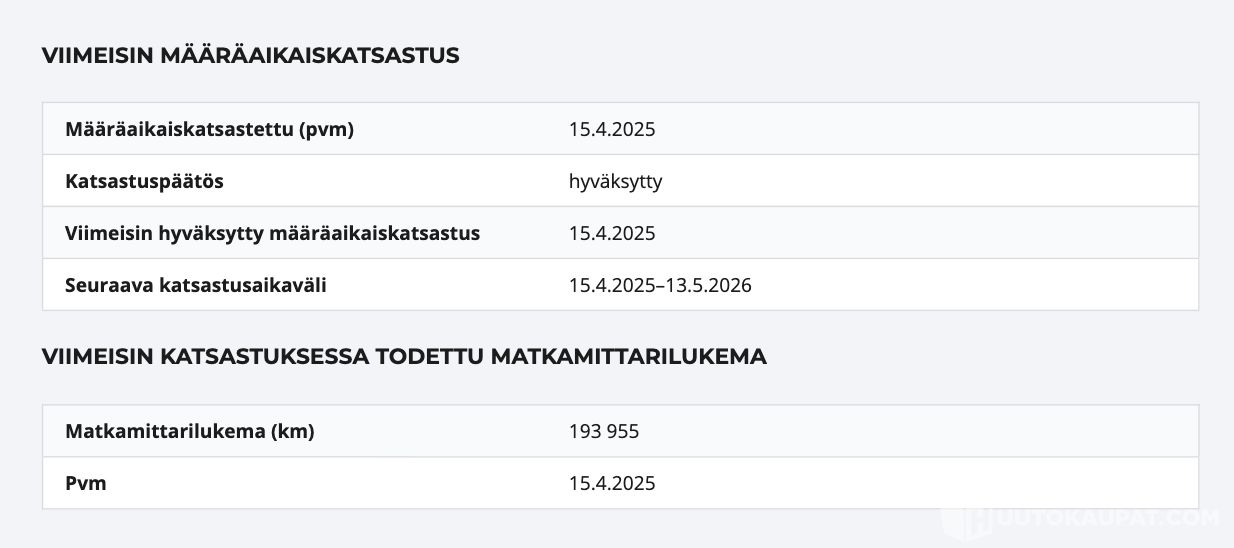Select the Viimeisin määräaikaiskatsastus heading

coord(250,56)
